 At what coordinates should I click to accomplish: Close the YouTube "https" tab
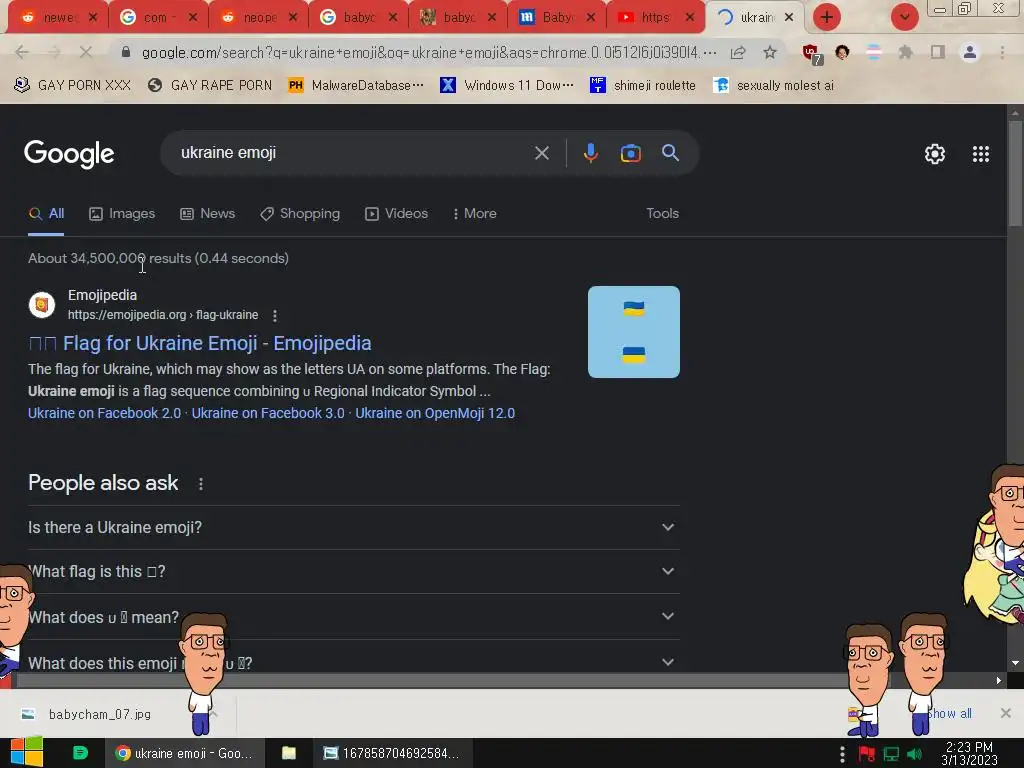pos(690,18)
